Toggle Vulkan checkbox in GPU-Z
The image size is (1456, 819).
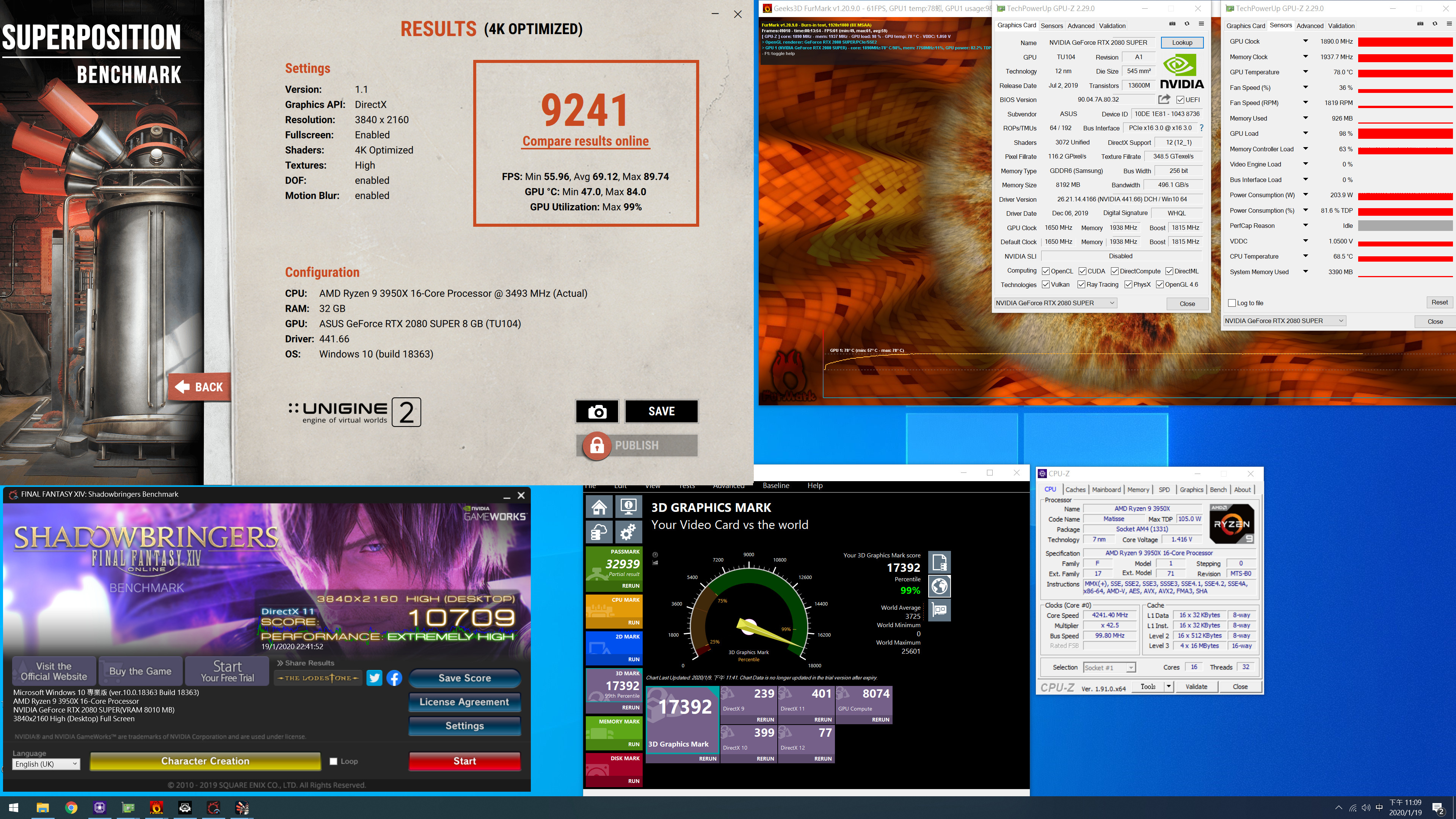[x=1046, y=284]
